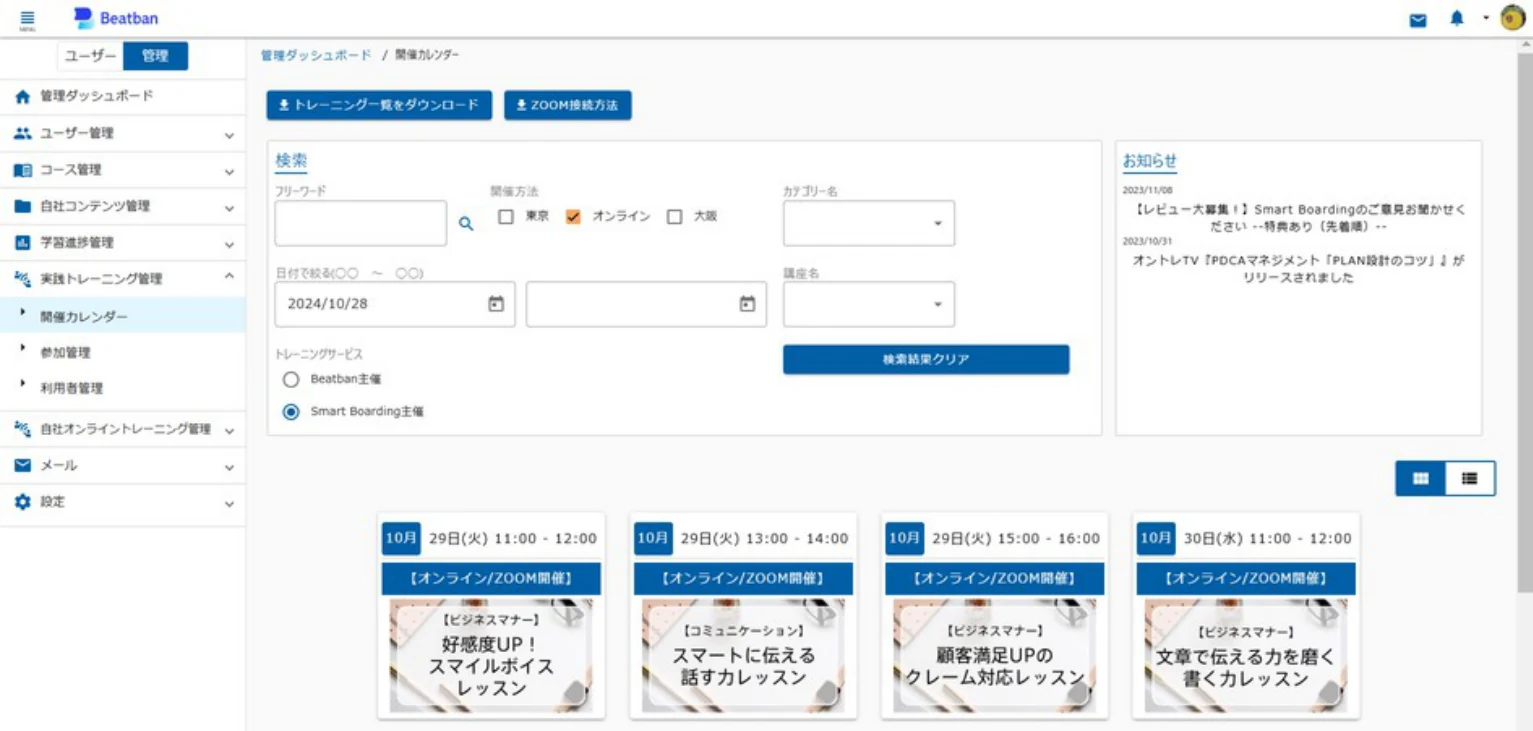Click トレーニング一覧をダウンロード button
This screenshot has width=1533, height=731.
tap(379, 105)
